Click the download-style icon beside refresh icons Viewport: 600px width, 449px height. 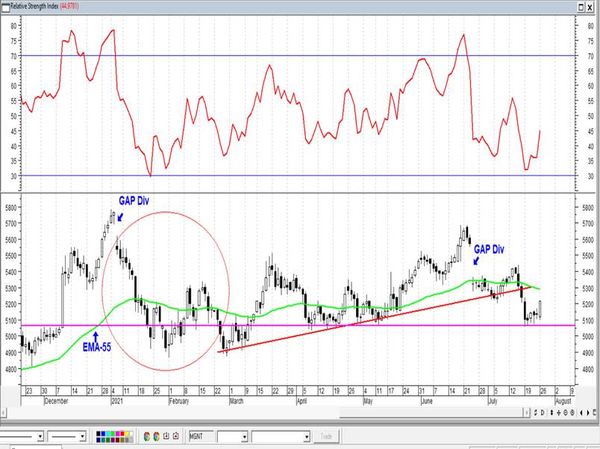pos(166,436)
